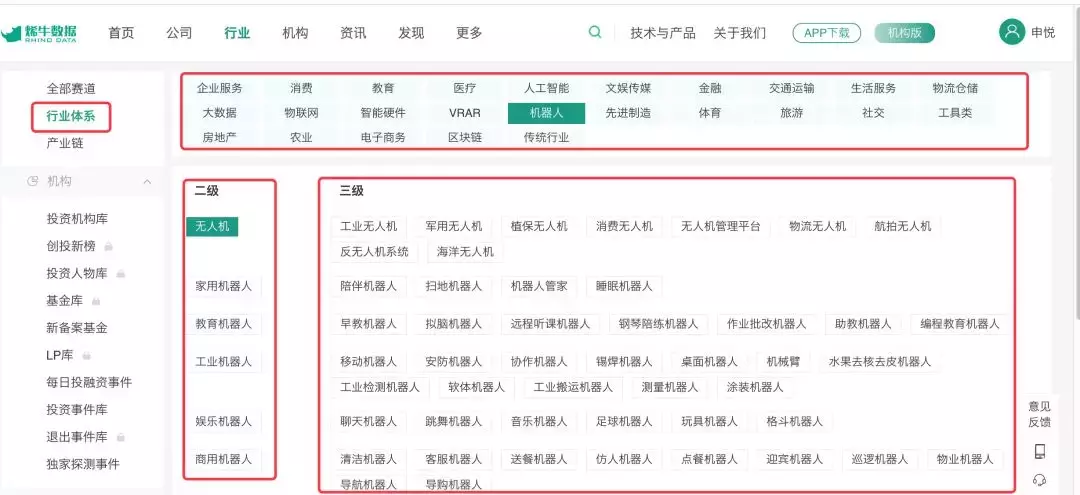The height and width of the screenshot is (495, 1080).
Task: Select second-level 商用机器人 tag
Action: tap(224, 459)
